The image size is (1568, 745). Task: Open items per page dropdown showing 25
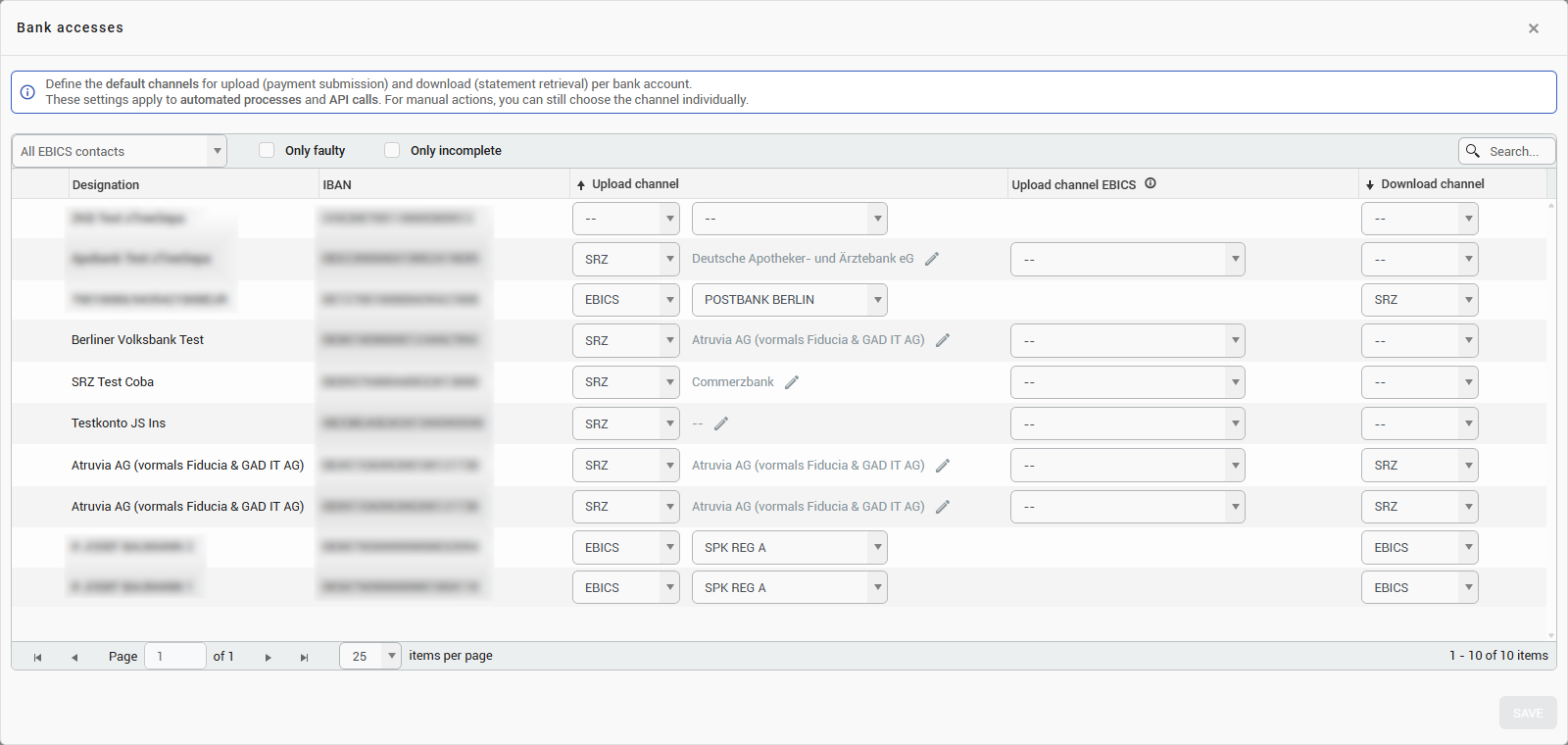tap(370, 656)
